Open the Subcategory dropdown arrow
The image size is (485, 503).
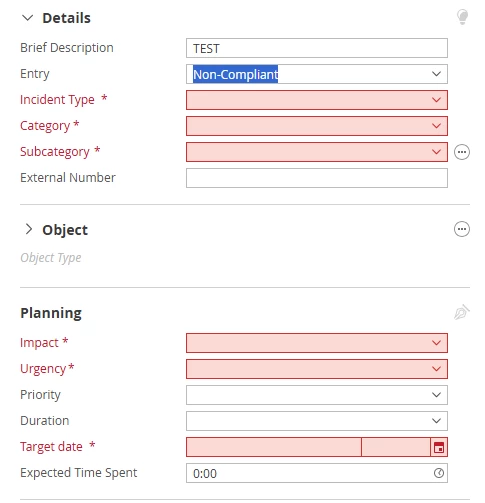[436, 152]
